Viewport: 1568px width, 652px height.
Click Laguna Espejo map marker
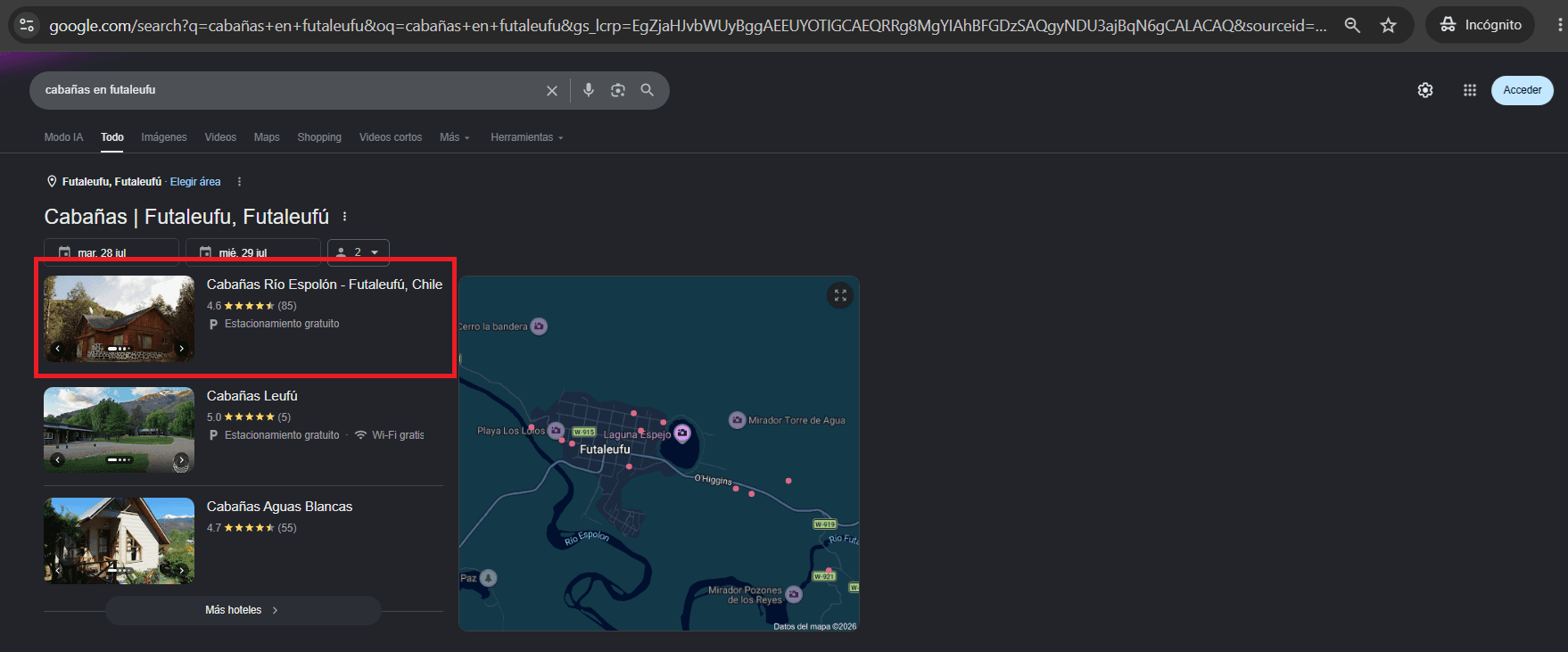[x=682, y=433]
